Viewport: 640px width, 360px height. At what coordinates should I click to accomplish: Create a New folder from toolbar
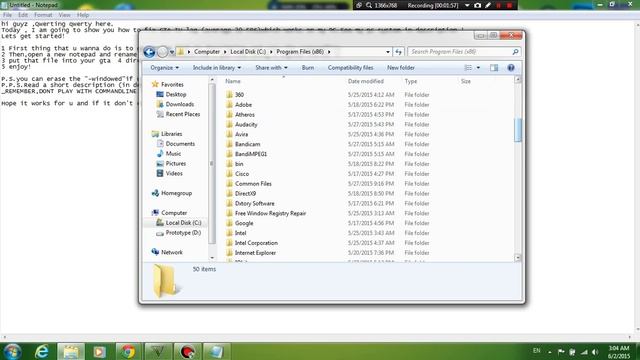pyautogui.click(x=401, y=68)
